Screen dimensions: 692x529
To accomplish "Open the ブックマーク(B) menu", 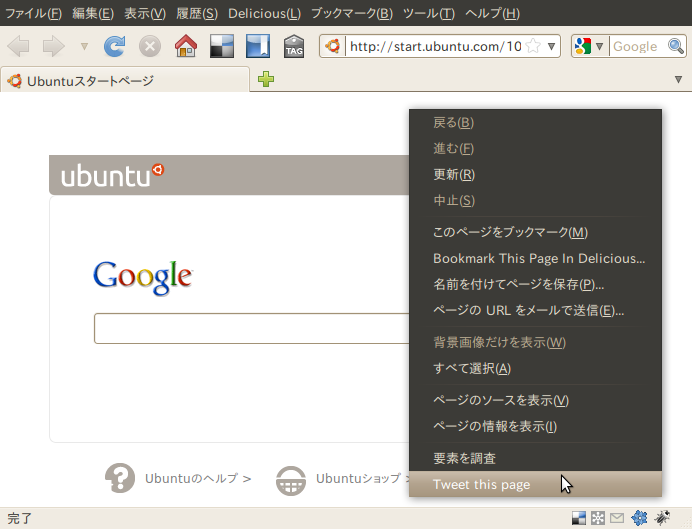I will click(x=352, y=14).
